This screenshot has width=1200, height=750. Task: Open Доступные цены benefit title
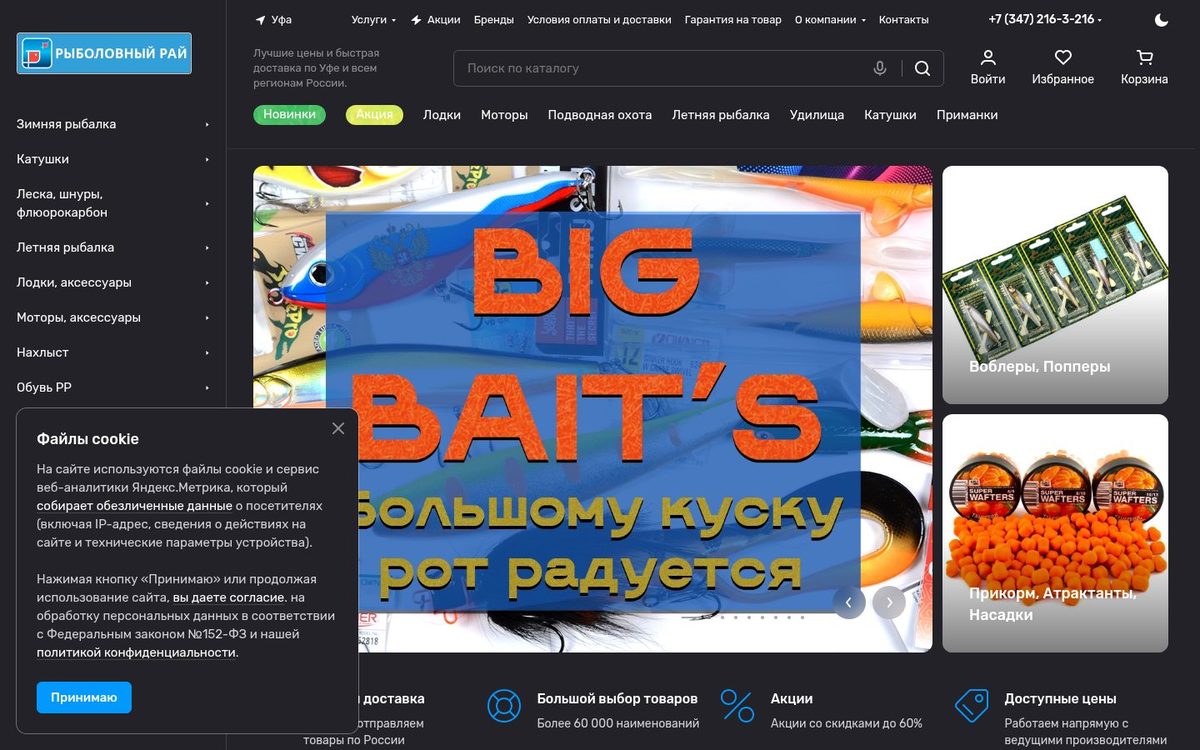[1060, 699]
